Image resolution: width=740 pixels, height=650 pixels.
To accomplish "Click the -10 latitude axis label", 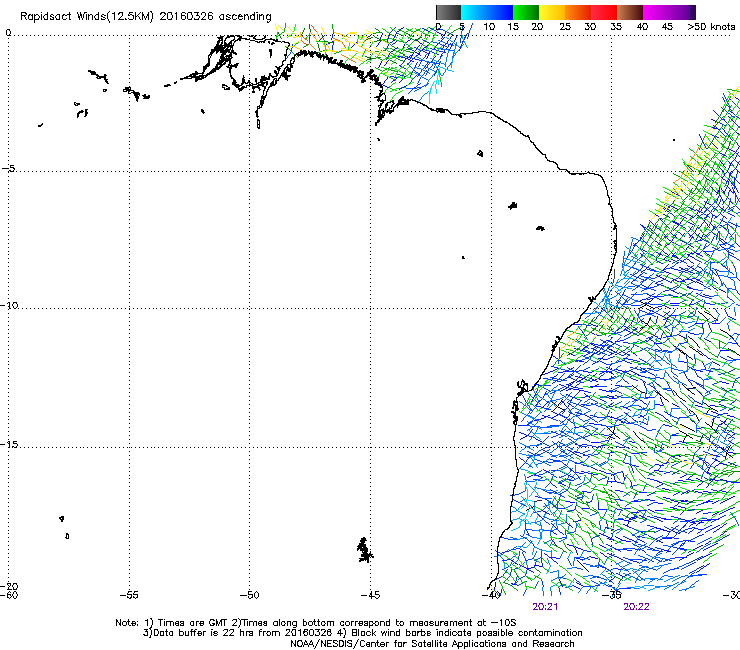I will tap(9, 305).
